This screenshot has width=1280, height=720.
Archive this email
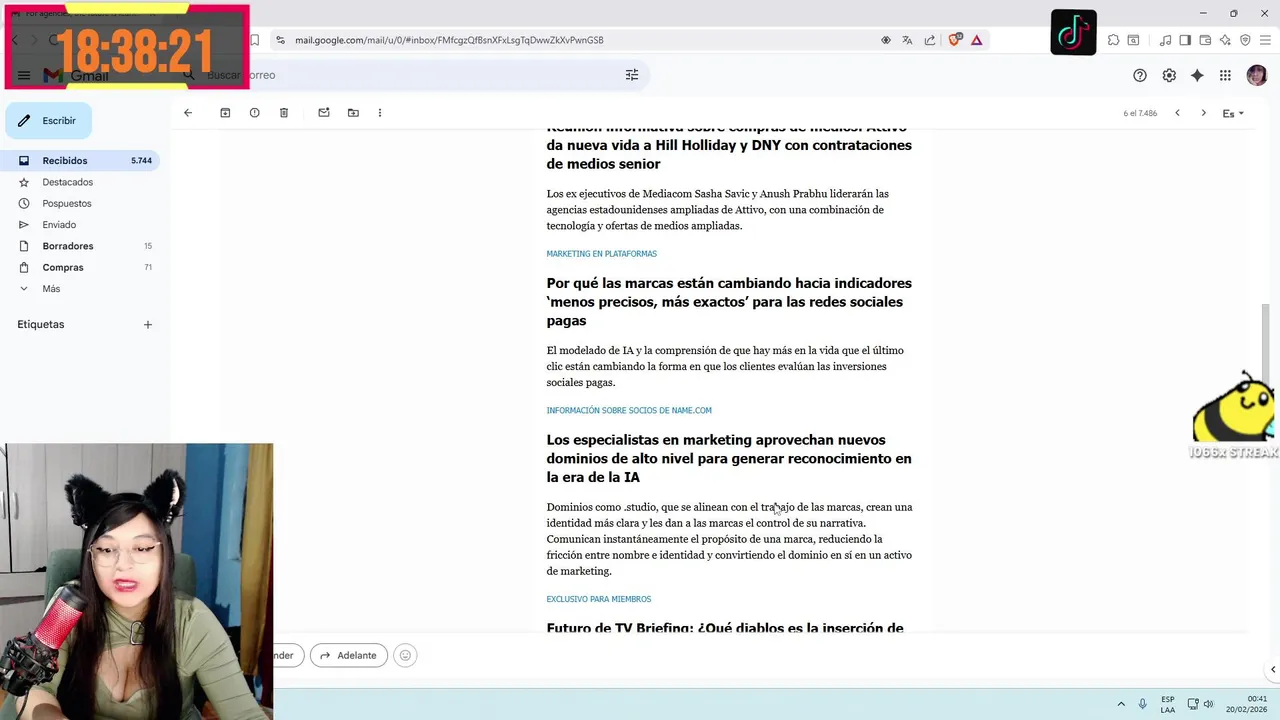point(225,113)
